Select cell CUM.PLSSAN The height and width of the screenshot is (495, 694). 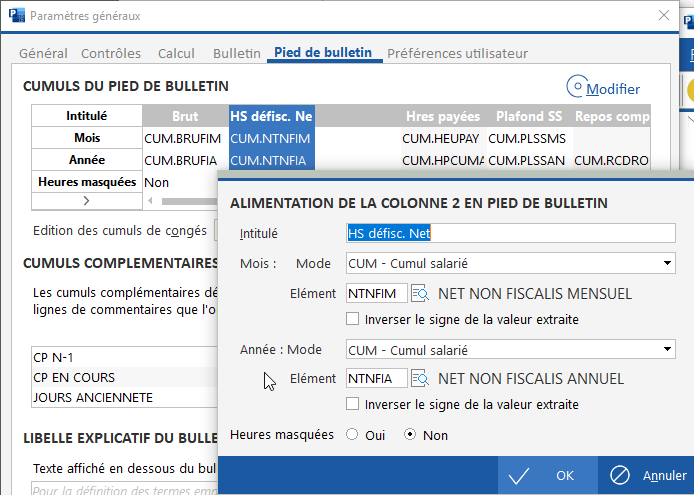[x=529, y=160]
